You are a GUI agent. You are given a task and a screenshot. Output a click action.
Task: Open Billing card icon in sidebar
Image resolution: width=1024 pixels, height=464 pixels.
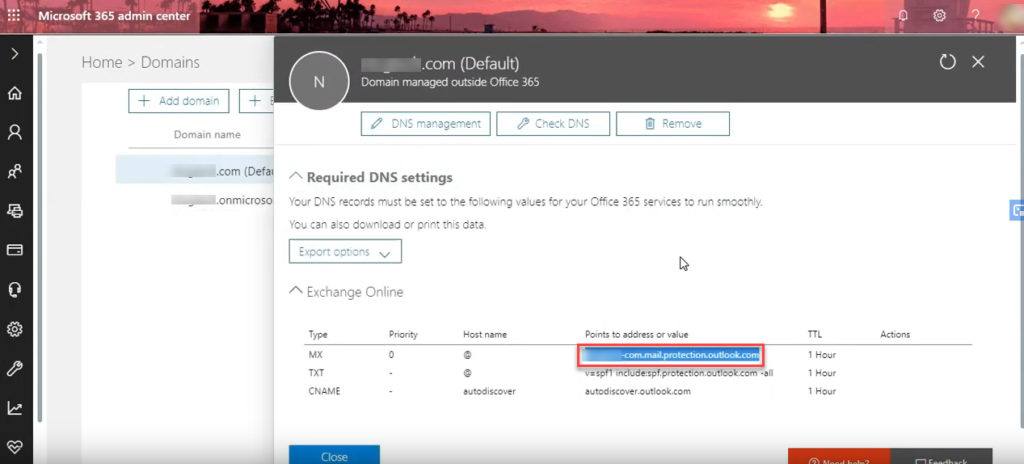(14, 250)
